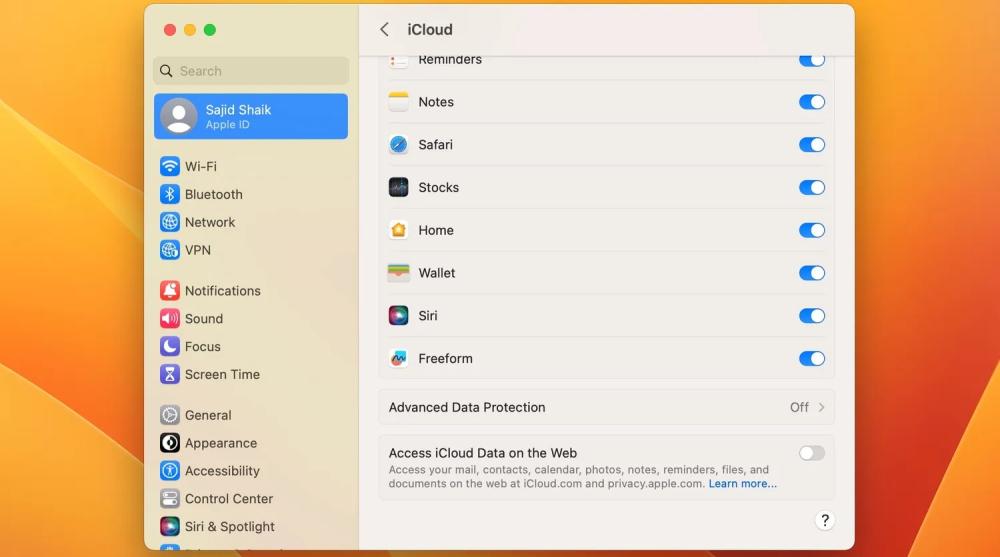The image size is (1000, 557).
Task: Click the iCloud page title
Action: point(430,29)
